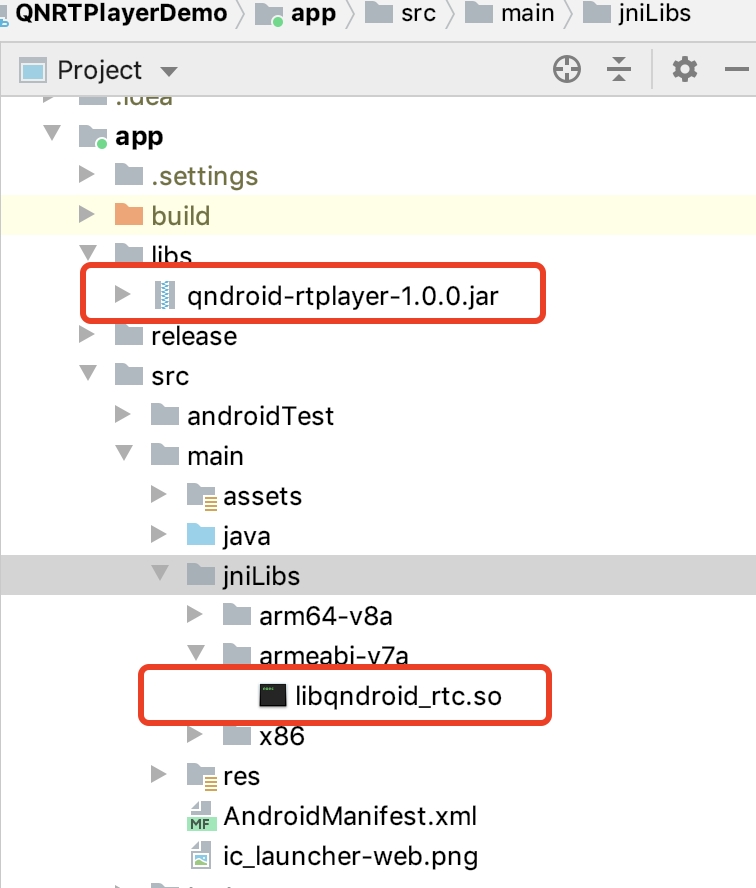
Task: Click the main breadcrumb in navigation bar
Action: pos(512,13)
